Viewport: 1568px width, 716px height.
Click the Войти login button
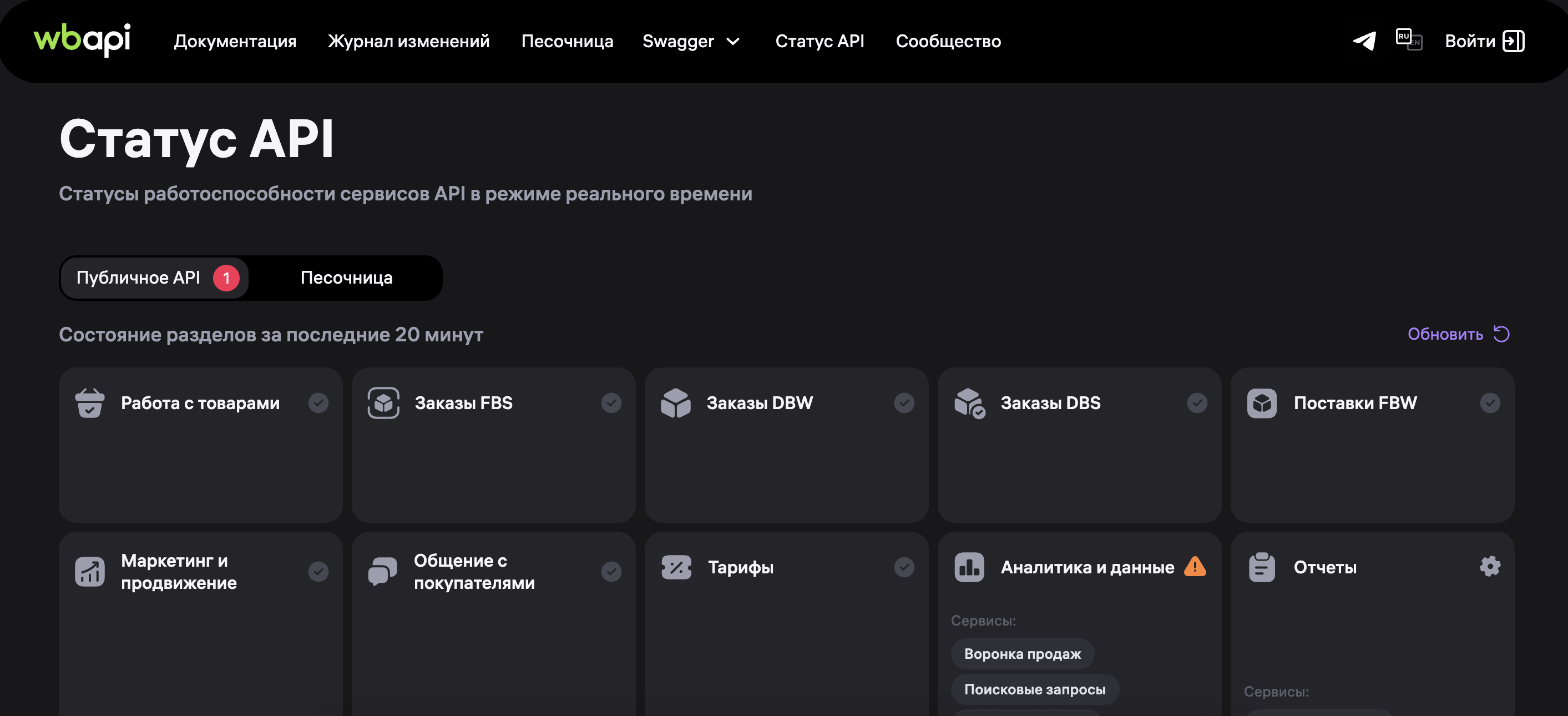[1484, 42]
